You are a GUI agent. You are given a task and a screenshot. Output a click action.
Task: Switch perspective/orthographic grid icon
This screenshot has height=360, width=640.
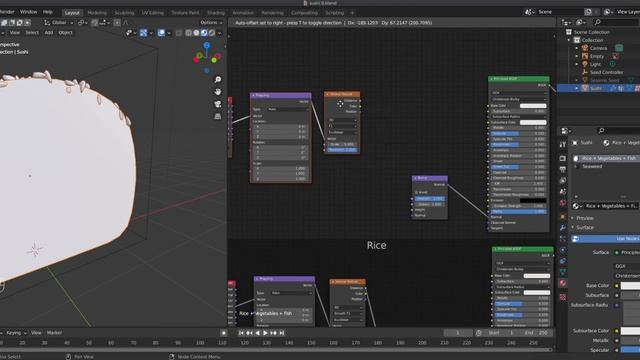pyautogui.click(x=218, y=116)
